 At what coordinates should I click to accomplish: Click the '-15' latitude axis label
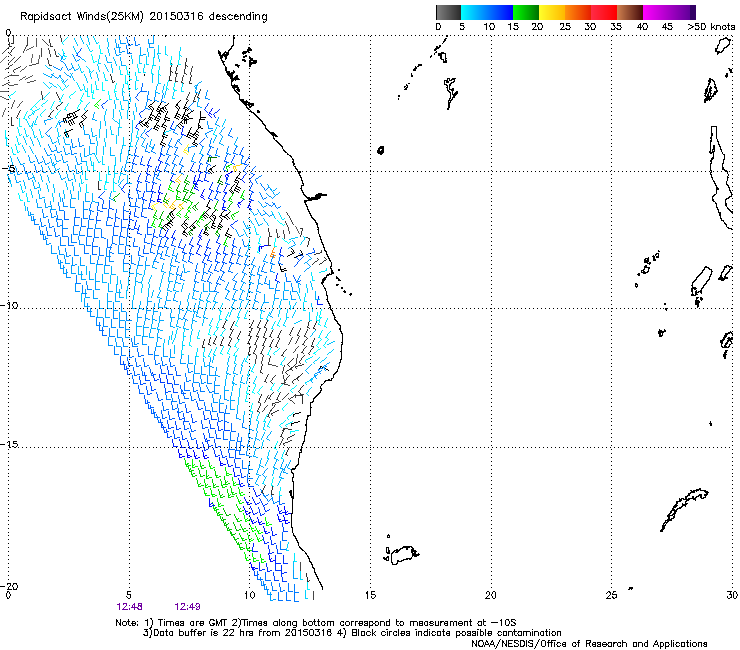pos(9,444)
